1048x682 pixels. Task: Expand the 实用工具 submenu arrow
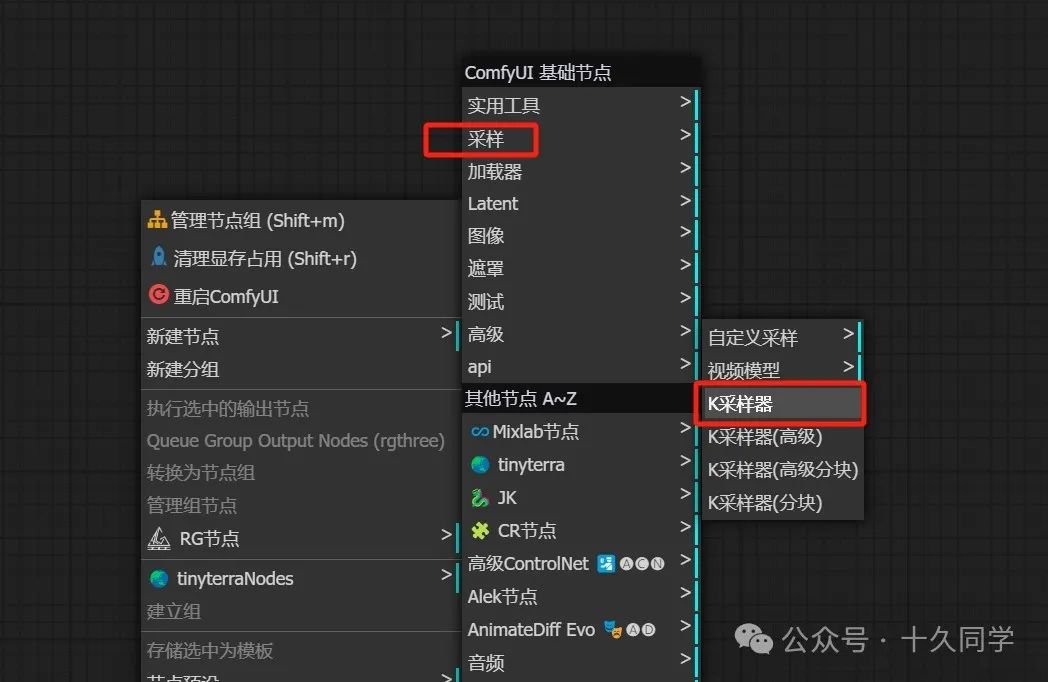tap(685, 102)
